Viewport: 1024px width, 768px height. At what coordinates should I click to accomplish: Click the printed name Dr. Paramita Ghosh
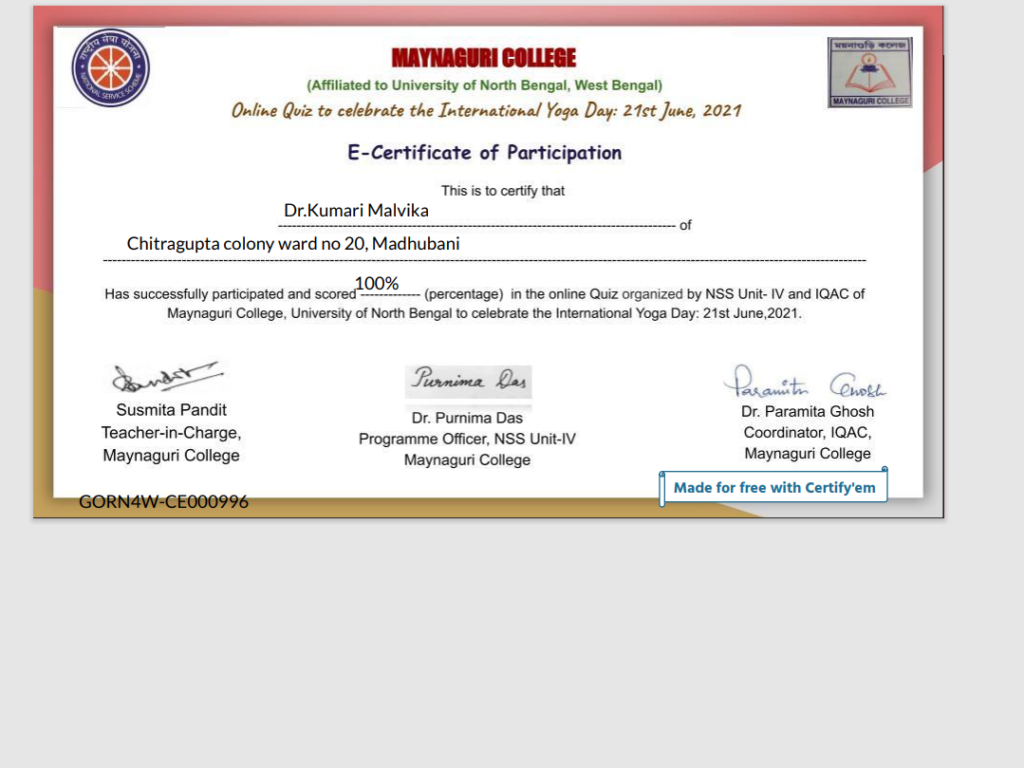tap(807, 411)
